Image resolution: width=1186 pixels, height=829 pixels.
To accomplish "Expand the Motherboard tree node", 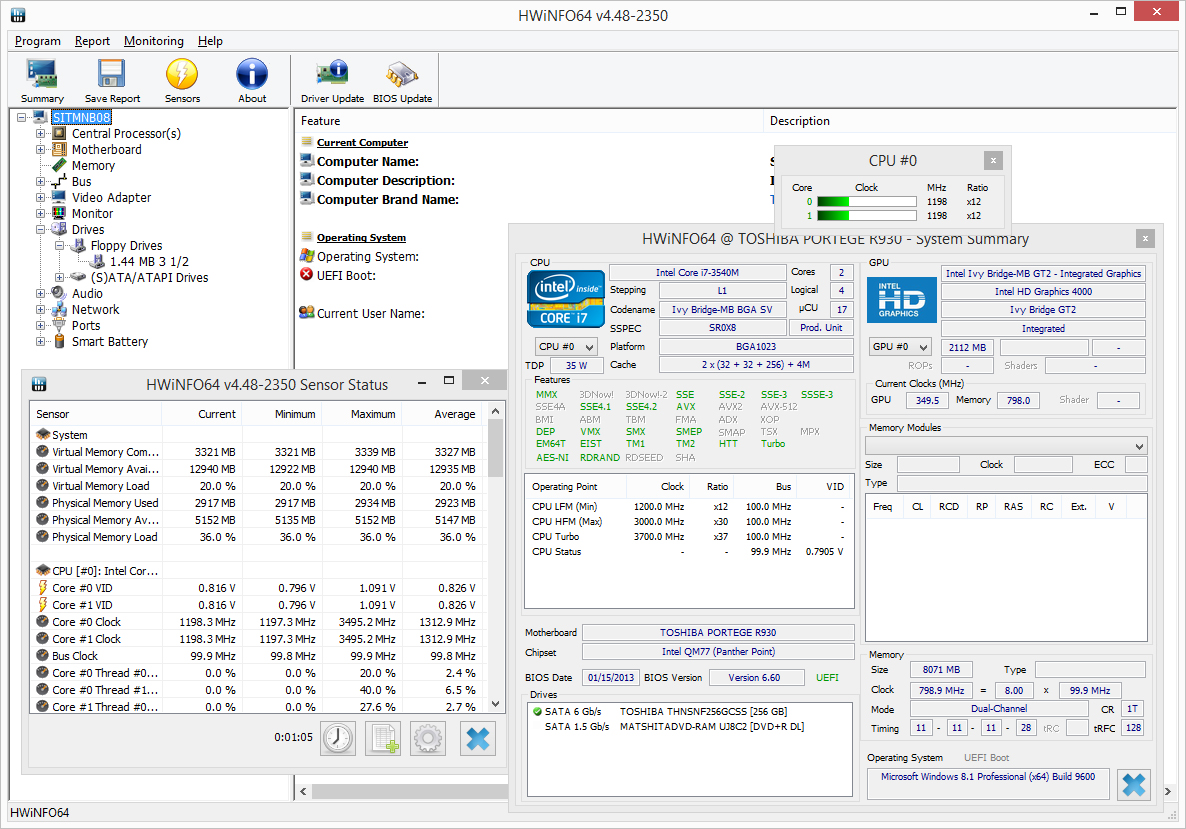I will pos(40,150).
